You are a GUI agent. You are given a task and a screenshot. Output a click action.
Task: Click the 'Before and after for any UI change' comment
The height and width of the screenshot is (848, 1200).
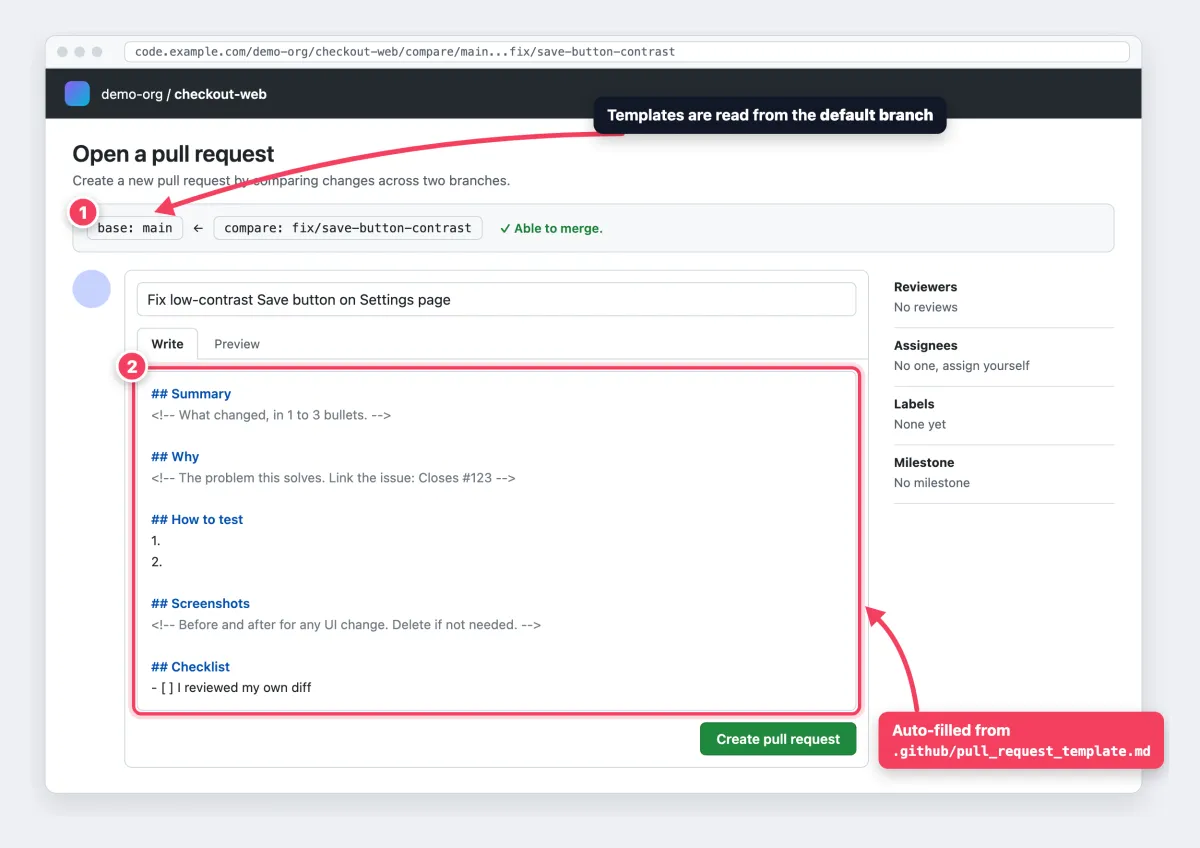pos(346,625)
